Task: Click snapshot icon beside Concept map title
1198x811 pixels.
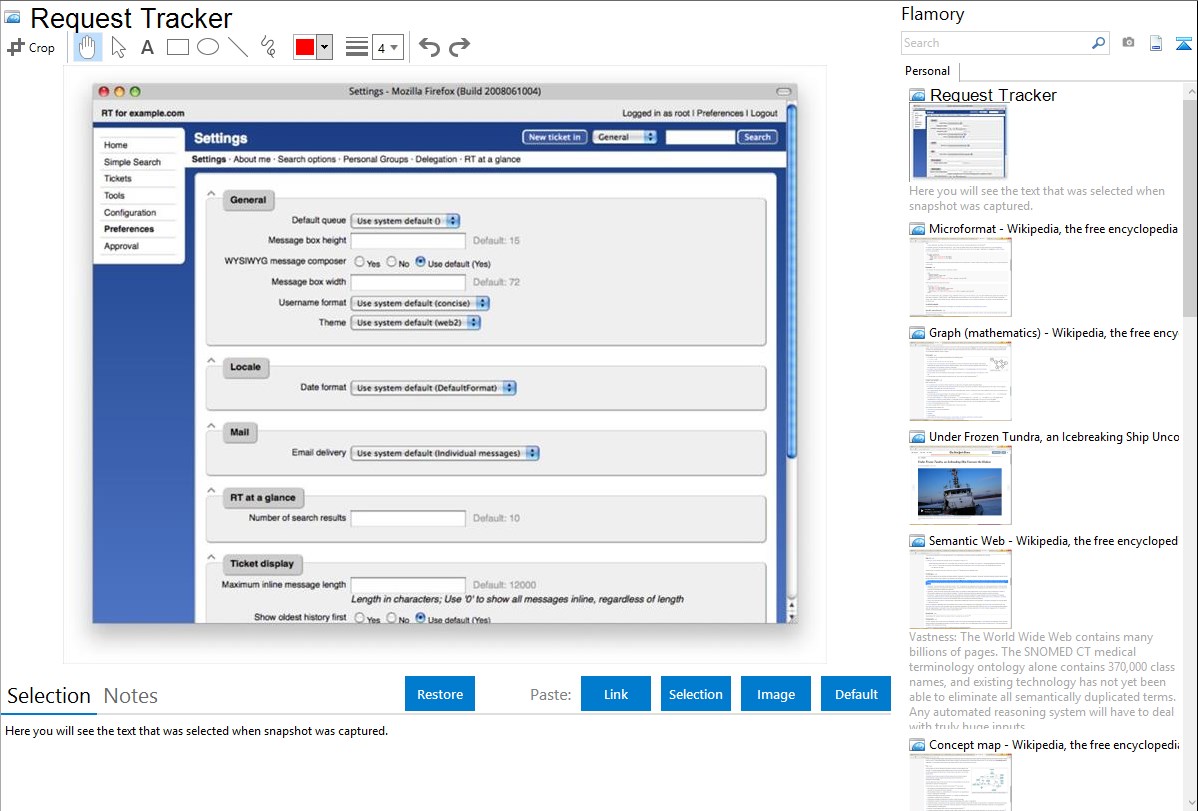Action: click(x=917, y=745)
